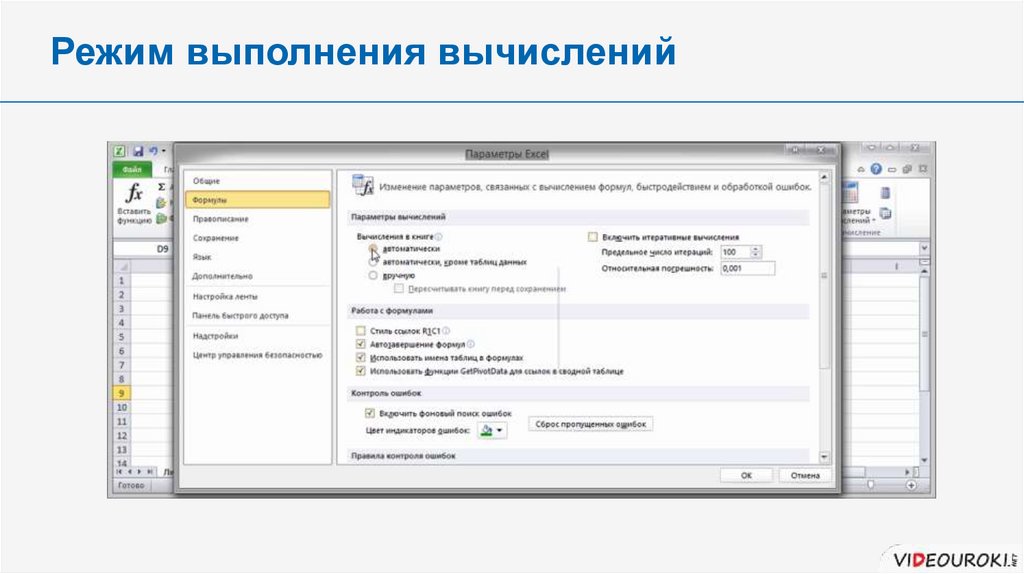1024x574 pixels.
Task: Click the 'Предельное число итераций' field showing 100
Action: click(736, 252)
